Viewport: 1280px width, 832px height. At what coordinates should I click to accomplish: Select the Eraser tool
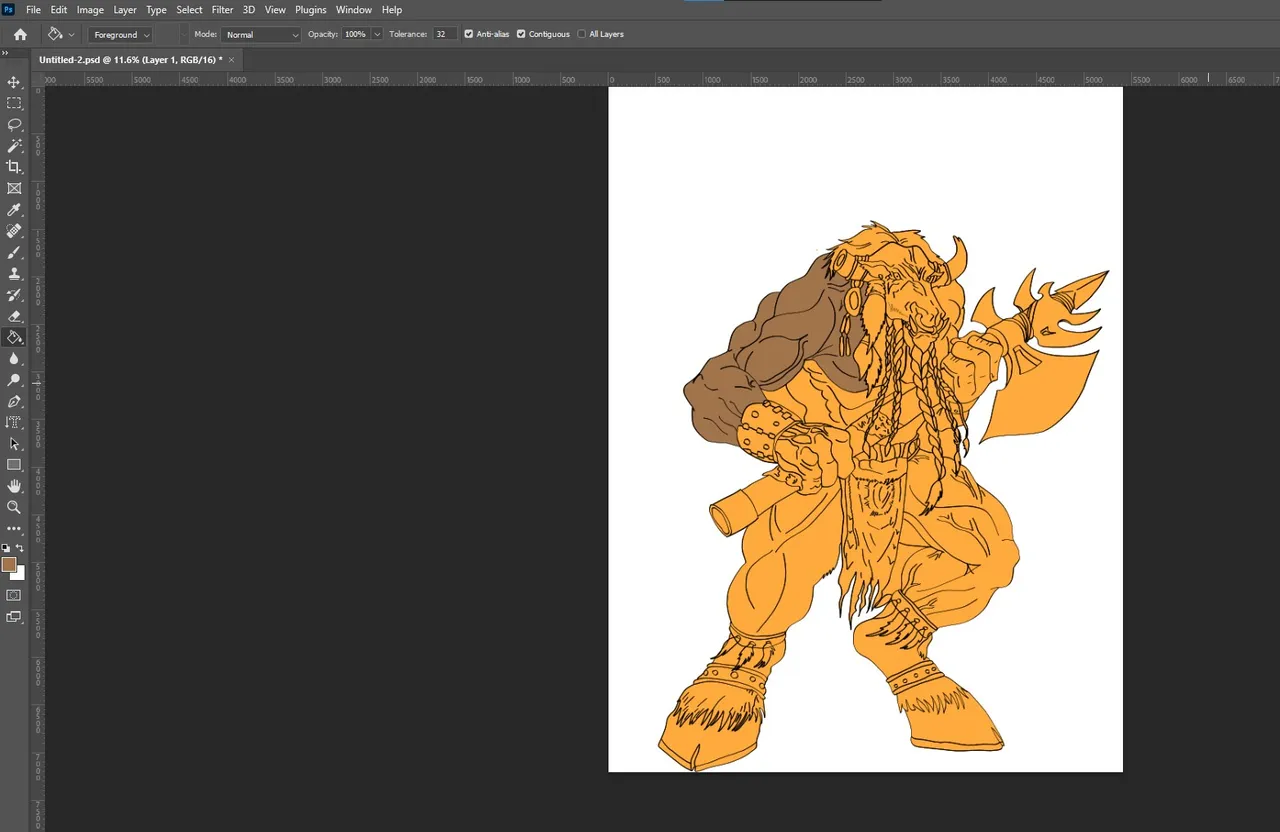click(14, 316)
